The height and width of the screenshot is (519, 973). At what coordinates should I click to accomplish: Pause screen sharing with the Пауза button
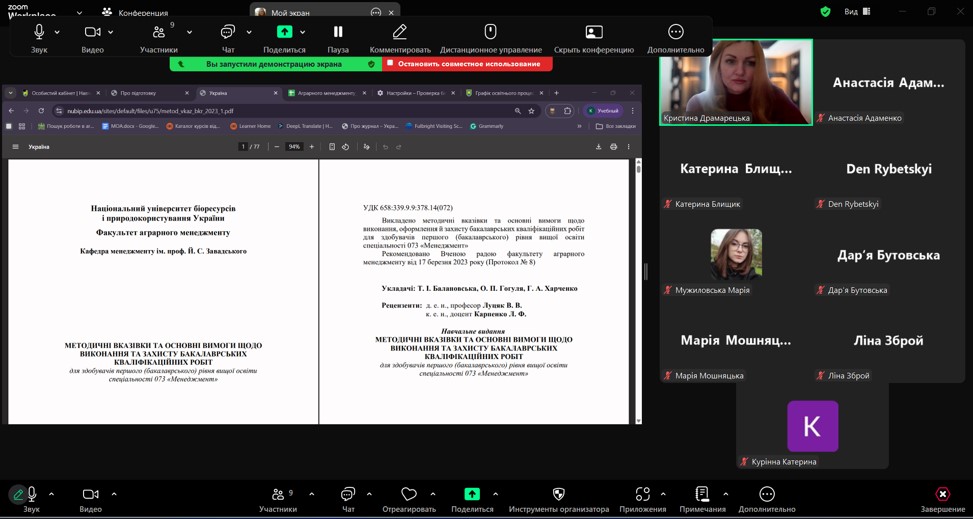tap(338, 33)
